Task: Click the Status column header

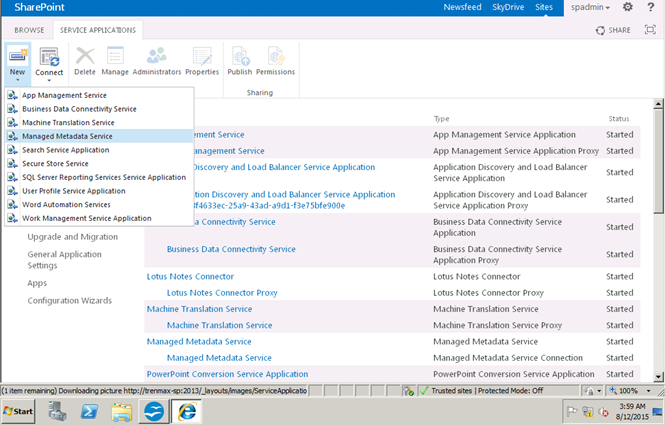Action: pyautogui.click(x=619, y=119)
